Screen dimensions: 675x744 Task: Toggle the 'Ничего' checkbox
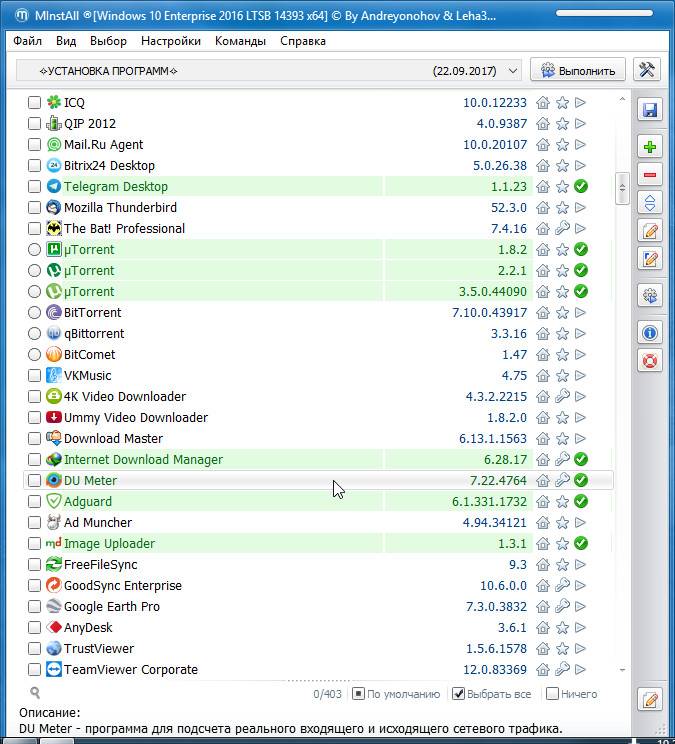[x=552, y=694]
